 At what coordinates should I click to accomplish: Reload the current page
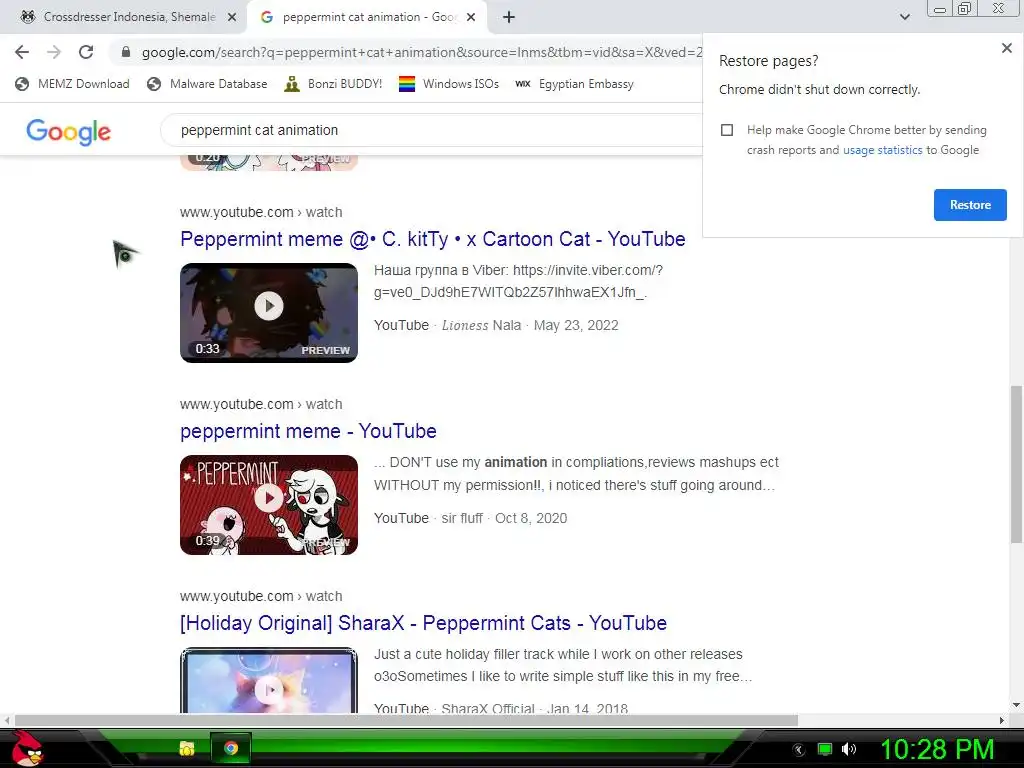point(86,52)
